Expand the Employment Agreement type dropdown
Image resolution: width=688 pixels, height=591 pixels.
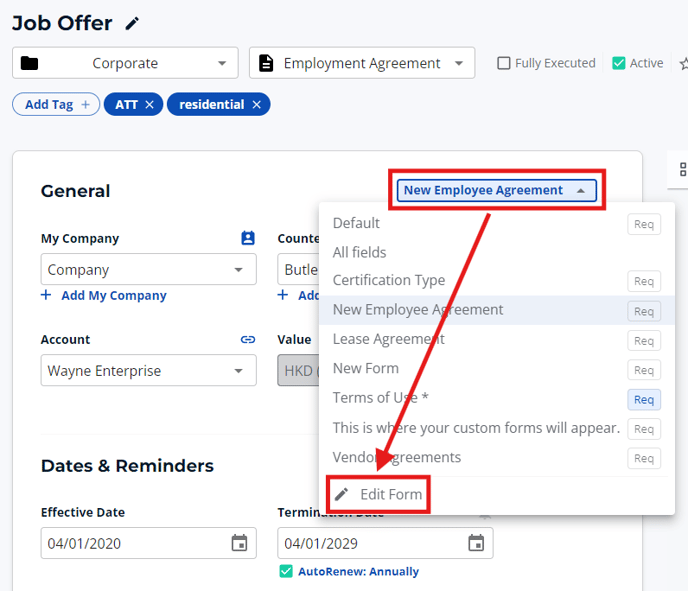point(362,63)
